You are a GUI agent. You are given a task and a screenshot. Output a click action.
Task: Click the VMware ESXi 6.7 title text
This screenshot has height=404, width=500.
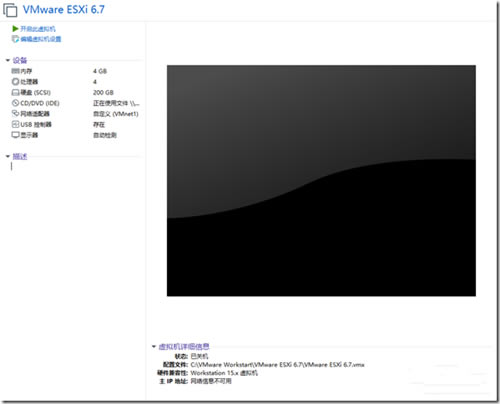coord(64,9)
